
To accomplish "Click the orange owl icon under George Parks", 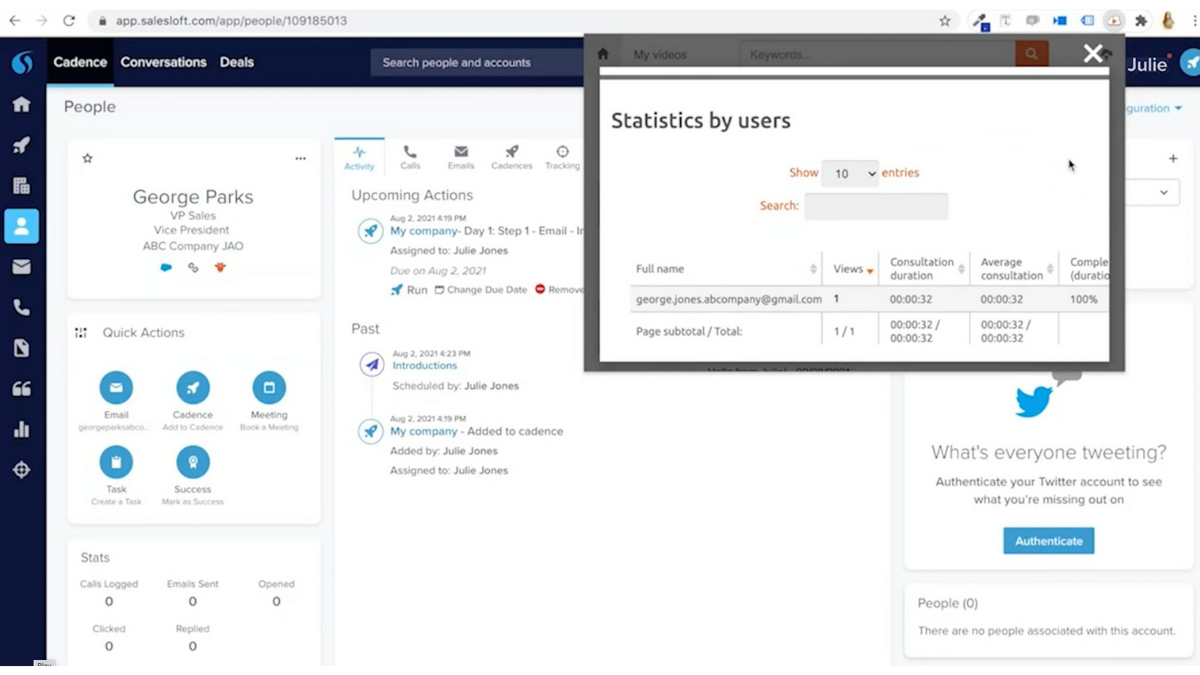I will [220, 268].
